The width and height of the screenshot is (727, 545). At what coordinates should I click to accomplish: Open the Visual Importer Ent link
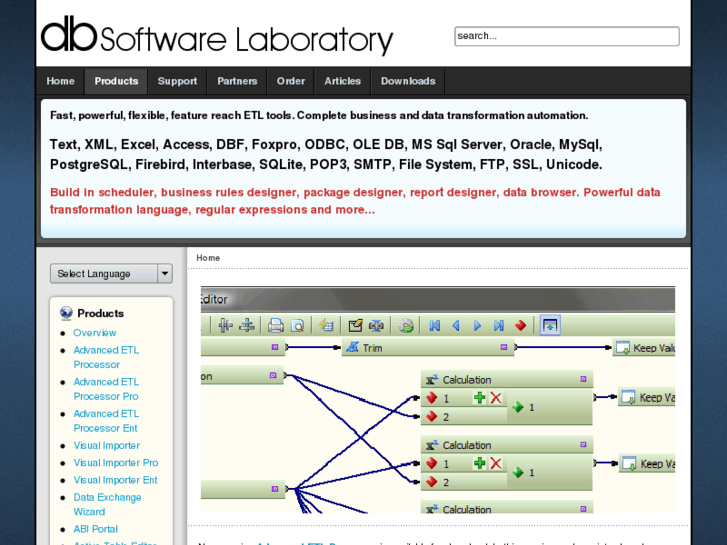115,480
